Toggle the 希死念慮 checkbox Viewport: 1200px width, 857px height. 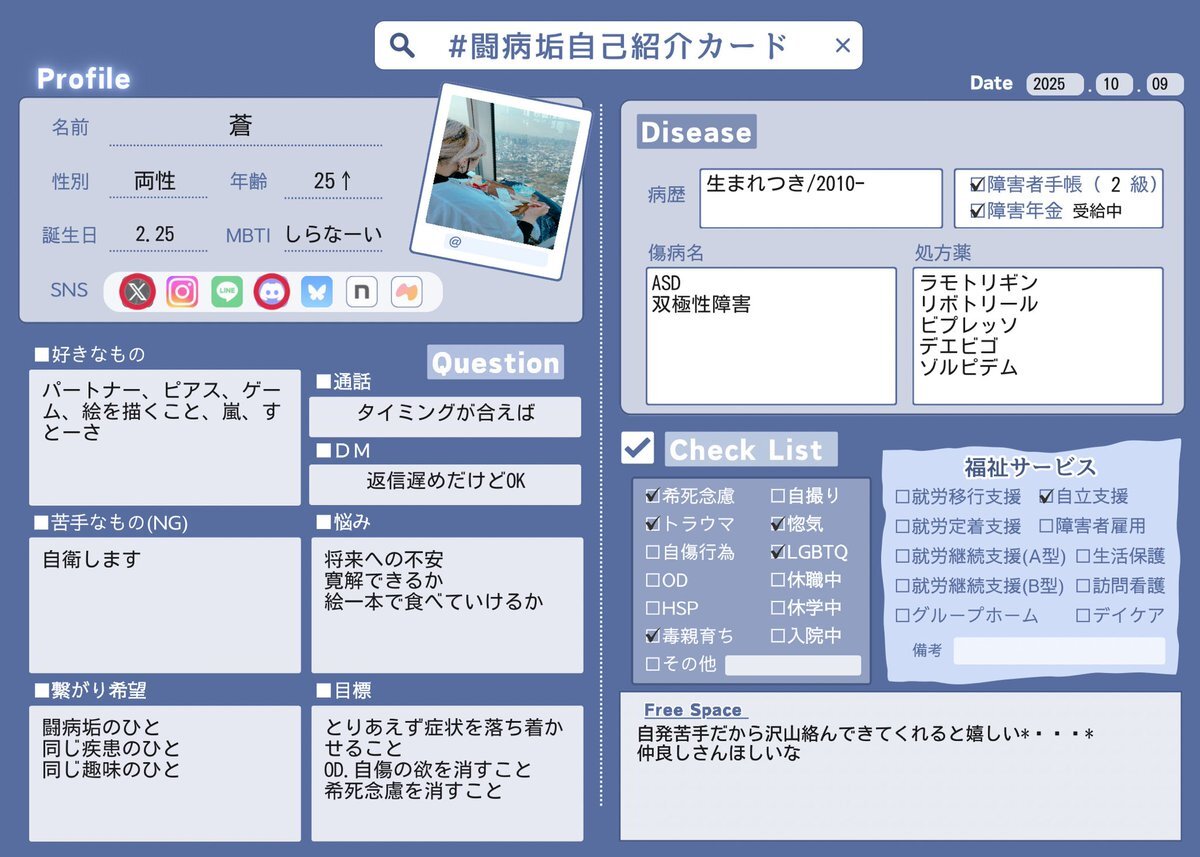click(x=653, y=495)
